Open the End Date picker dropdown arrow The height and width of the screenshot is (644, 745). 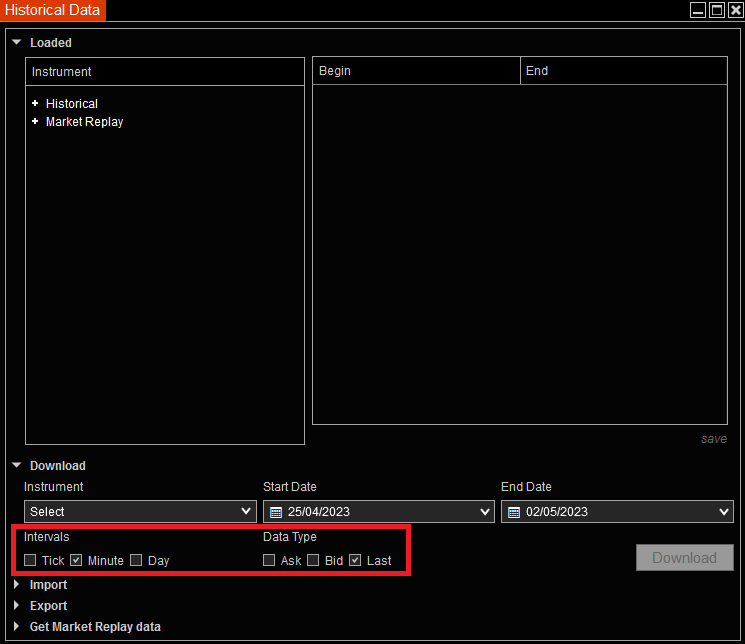pos(724,511)
